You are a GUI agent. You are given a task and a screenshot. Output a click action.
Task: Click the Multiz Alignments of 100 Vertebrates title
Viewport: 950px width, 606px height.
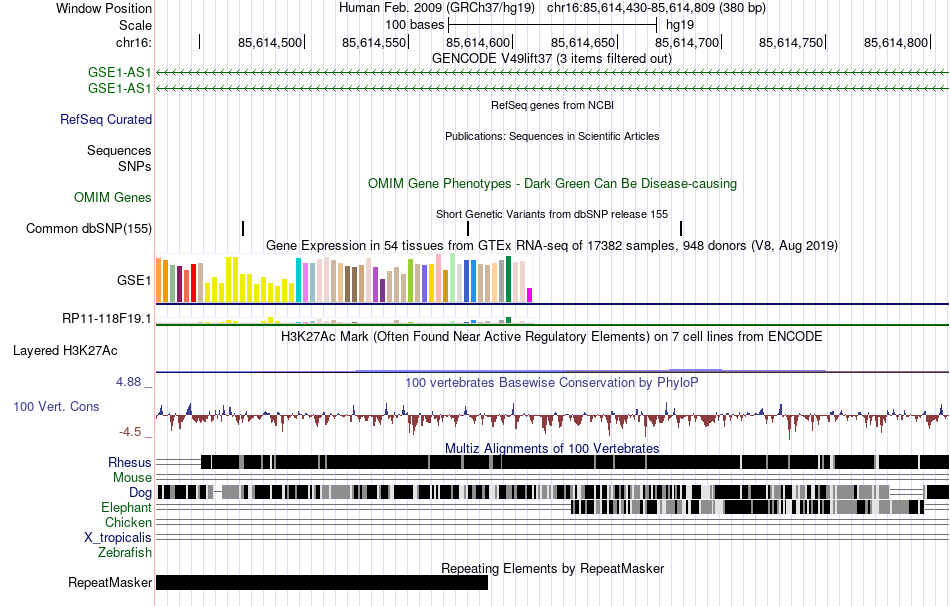tap(552, 448)
